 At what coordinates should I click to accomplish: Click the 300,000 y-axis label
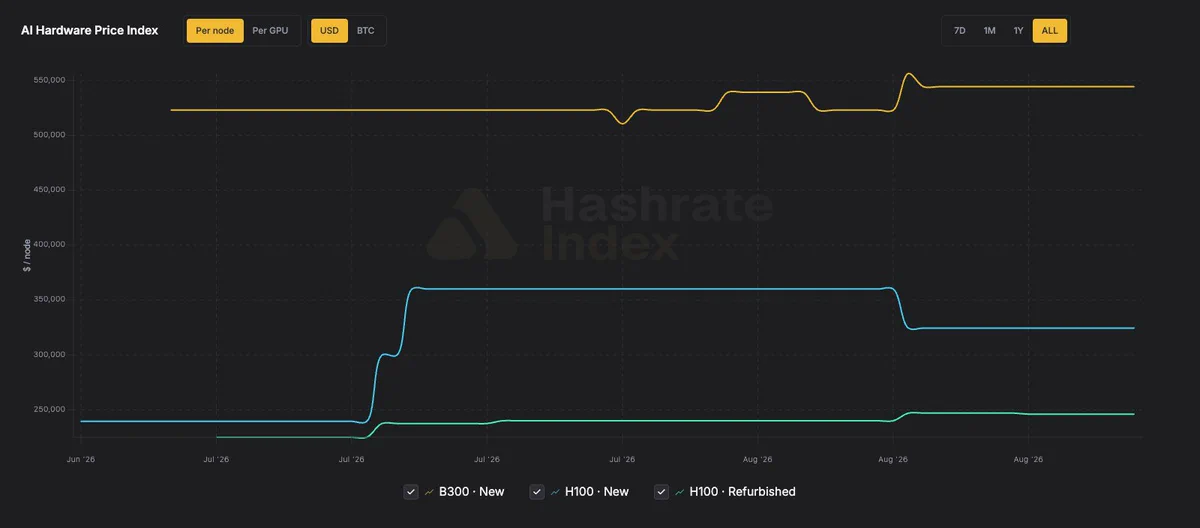51,355
